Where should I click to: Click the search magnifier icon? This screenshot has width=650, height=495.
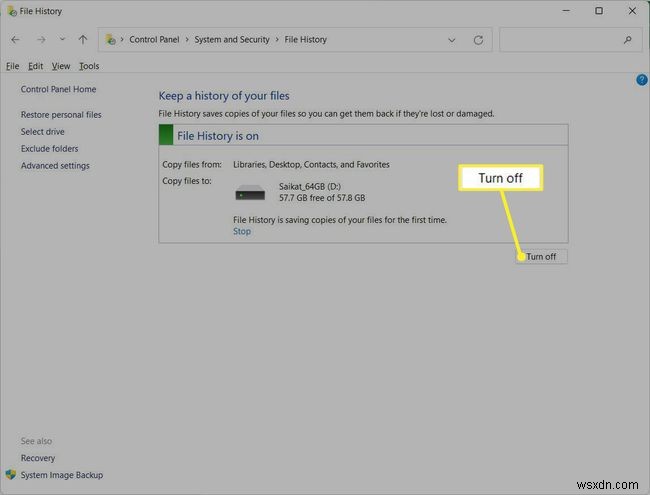click(x=628, y=40)
